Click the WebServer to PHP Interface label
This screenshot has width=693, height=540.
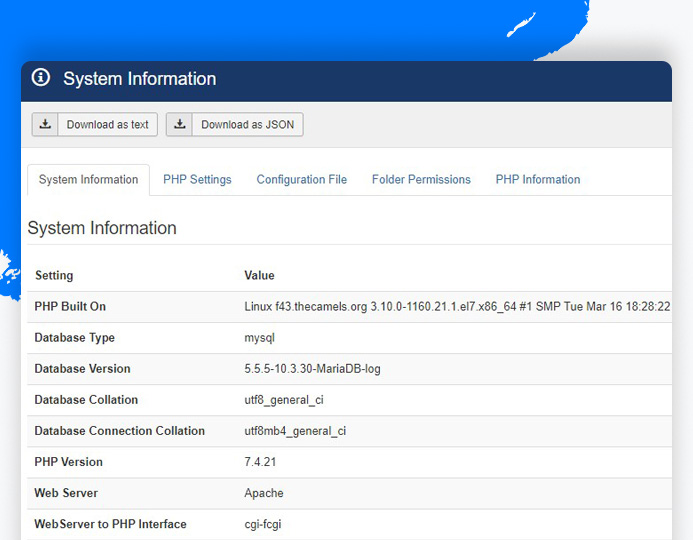(110, 524)
